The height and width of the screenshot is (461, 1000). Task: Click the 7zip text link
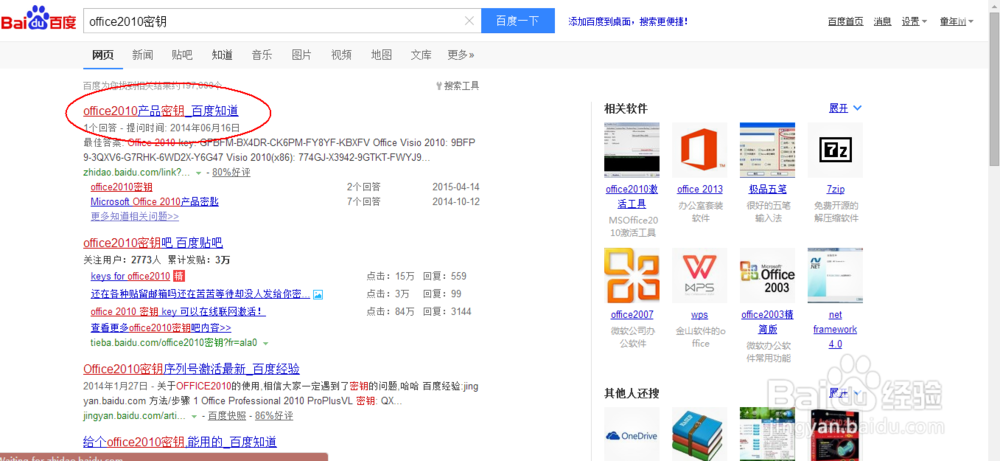[x=835, y=189]
